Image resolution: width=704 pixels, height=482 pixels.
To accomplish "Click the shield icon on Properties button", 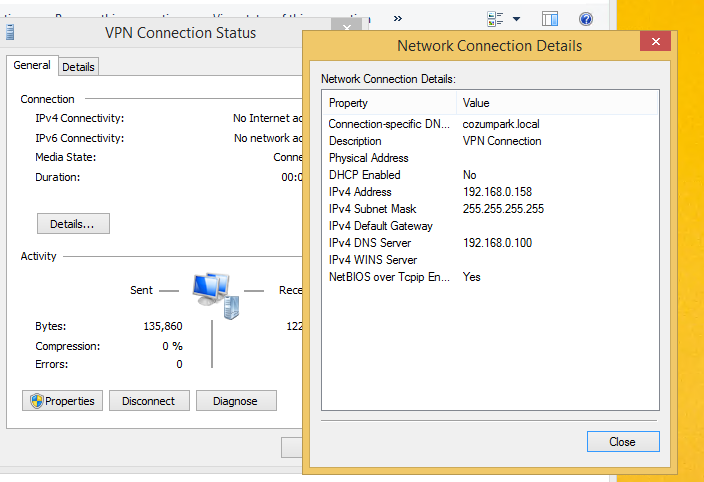I will click(37, 401).
